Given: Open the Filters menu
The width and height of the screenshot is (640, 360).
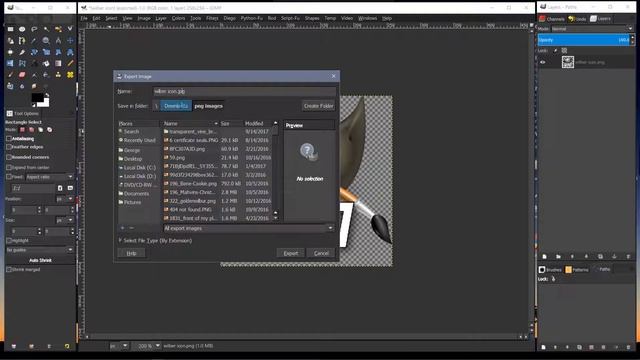Looking at the screenshot, I should (212, 18).
